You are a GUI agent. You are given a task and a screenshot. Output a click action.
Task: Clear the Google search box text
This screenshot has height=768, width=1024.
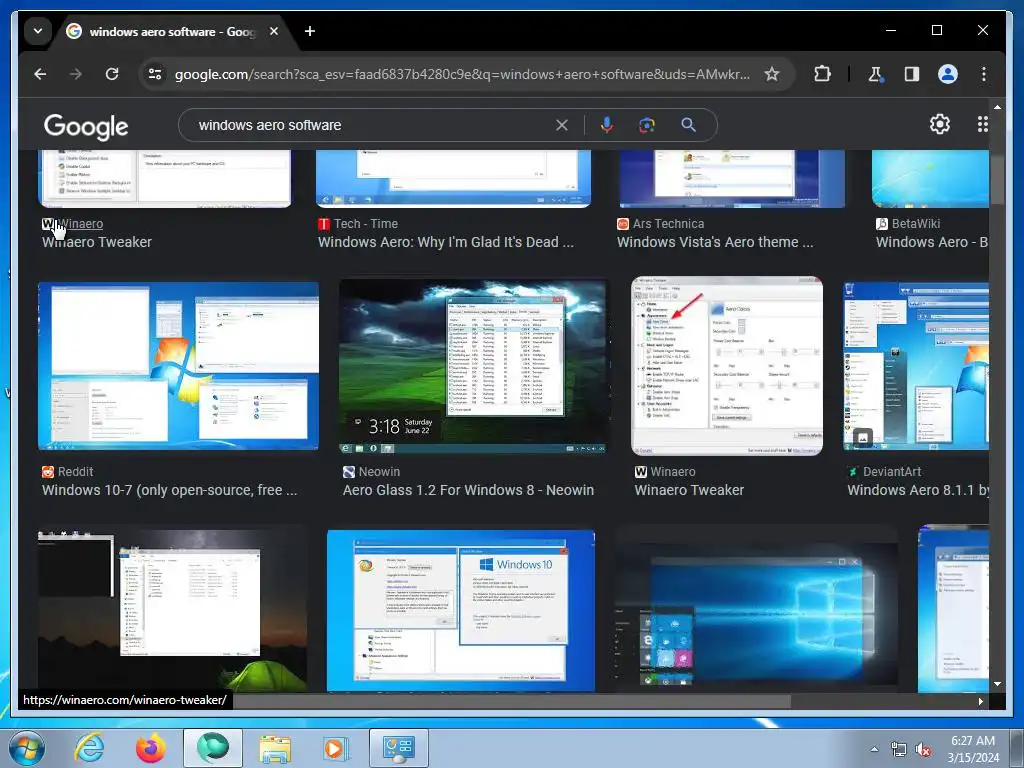(562, 125)
